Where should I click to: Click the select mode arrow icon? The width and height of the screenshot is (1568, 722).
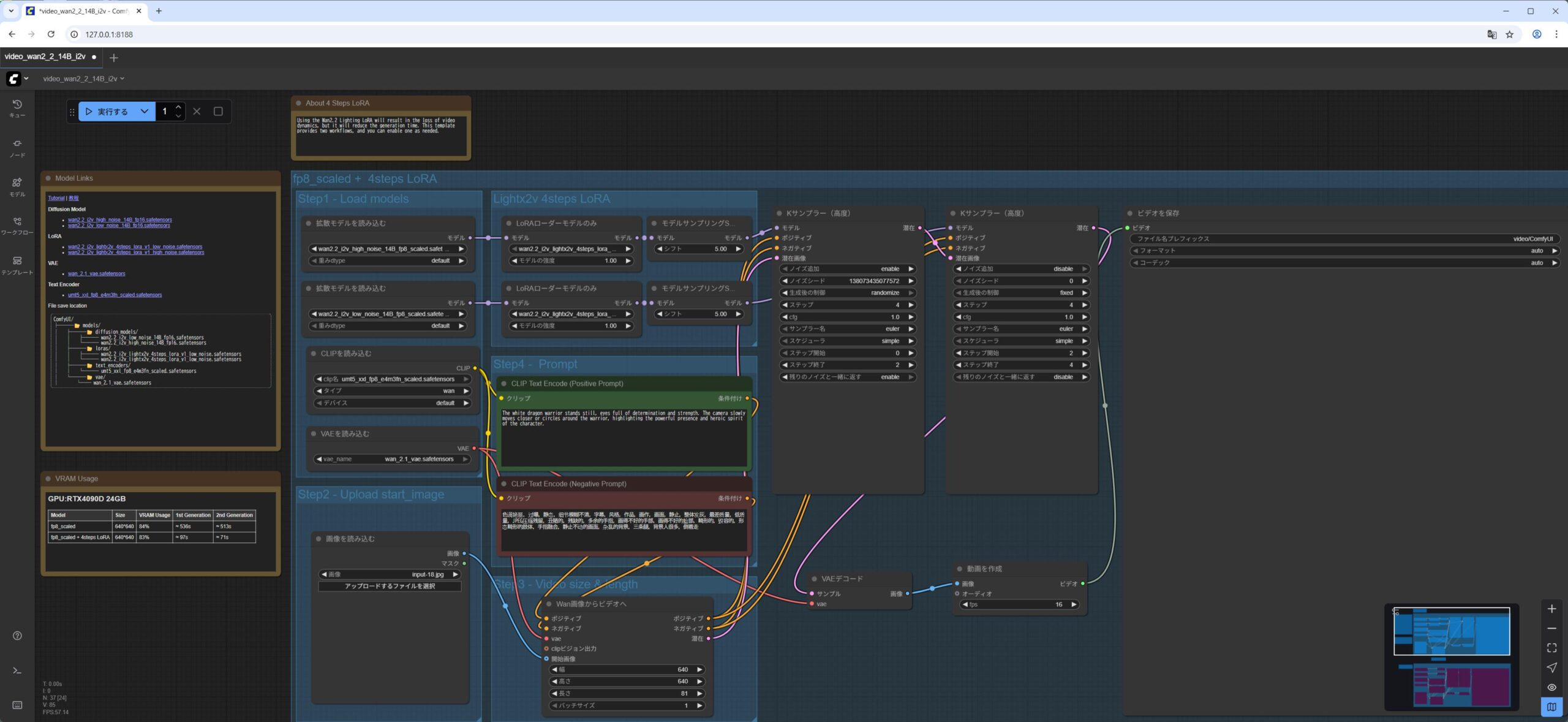coord(1551,667)
